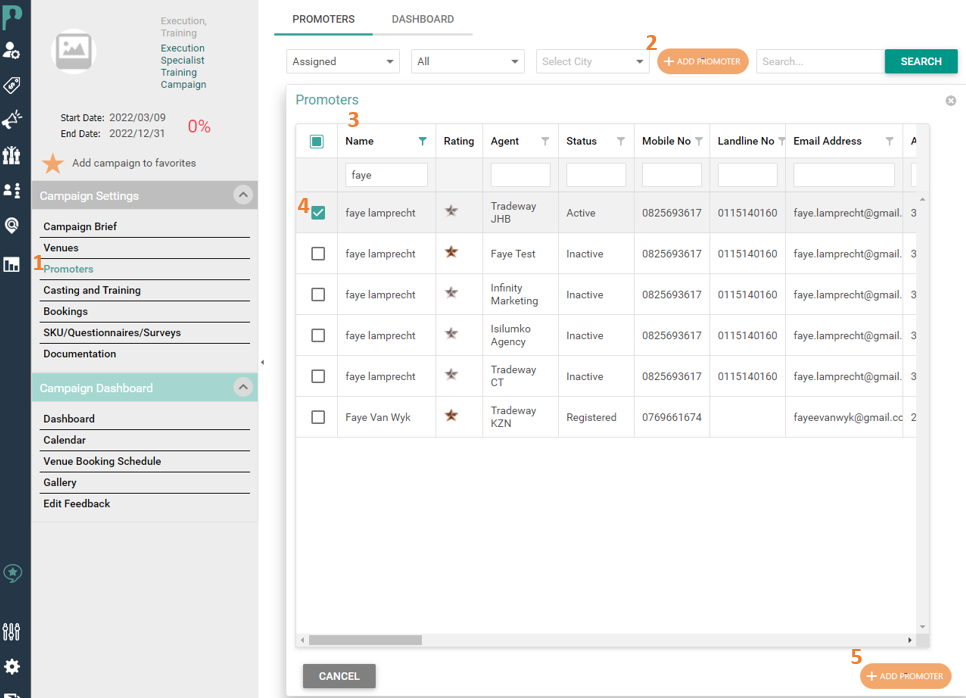Check the checkbox next to Faye Test row

click(x=316, y=253)
